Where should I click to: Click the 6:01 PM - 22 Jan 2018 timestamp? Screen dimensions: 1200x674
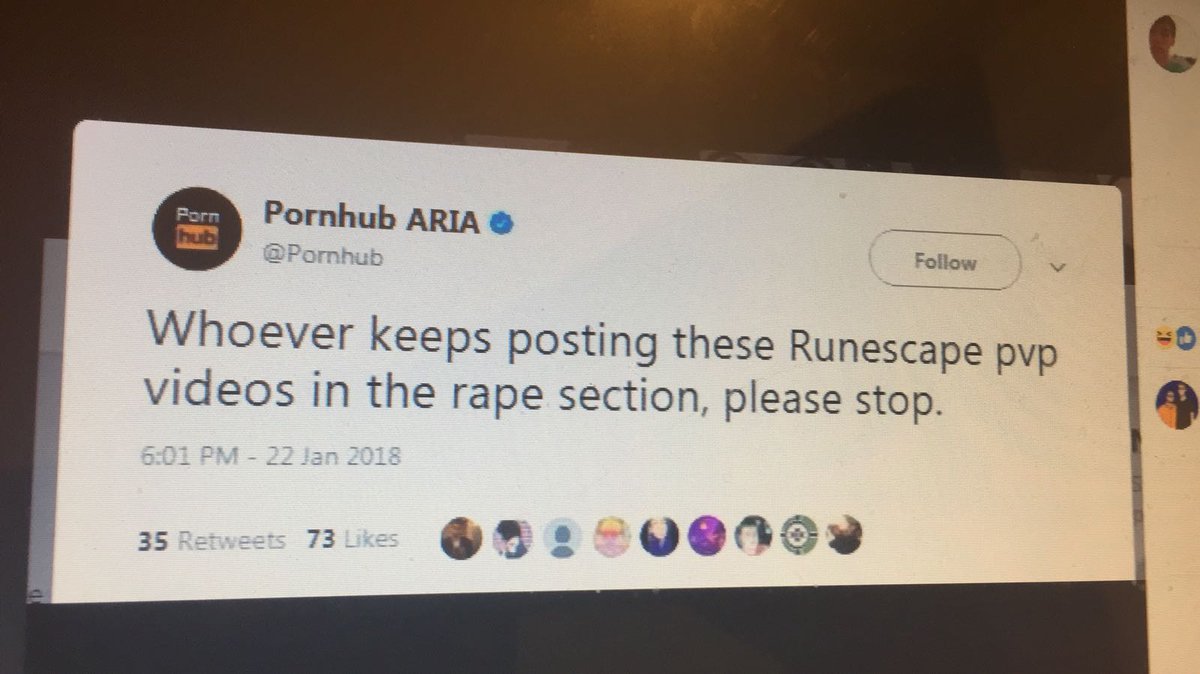pos(270,457)
